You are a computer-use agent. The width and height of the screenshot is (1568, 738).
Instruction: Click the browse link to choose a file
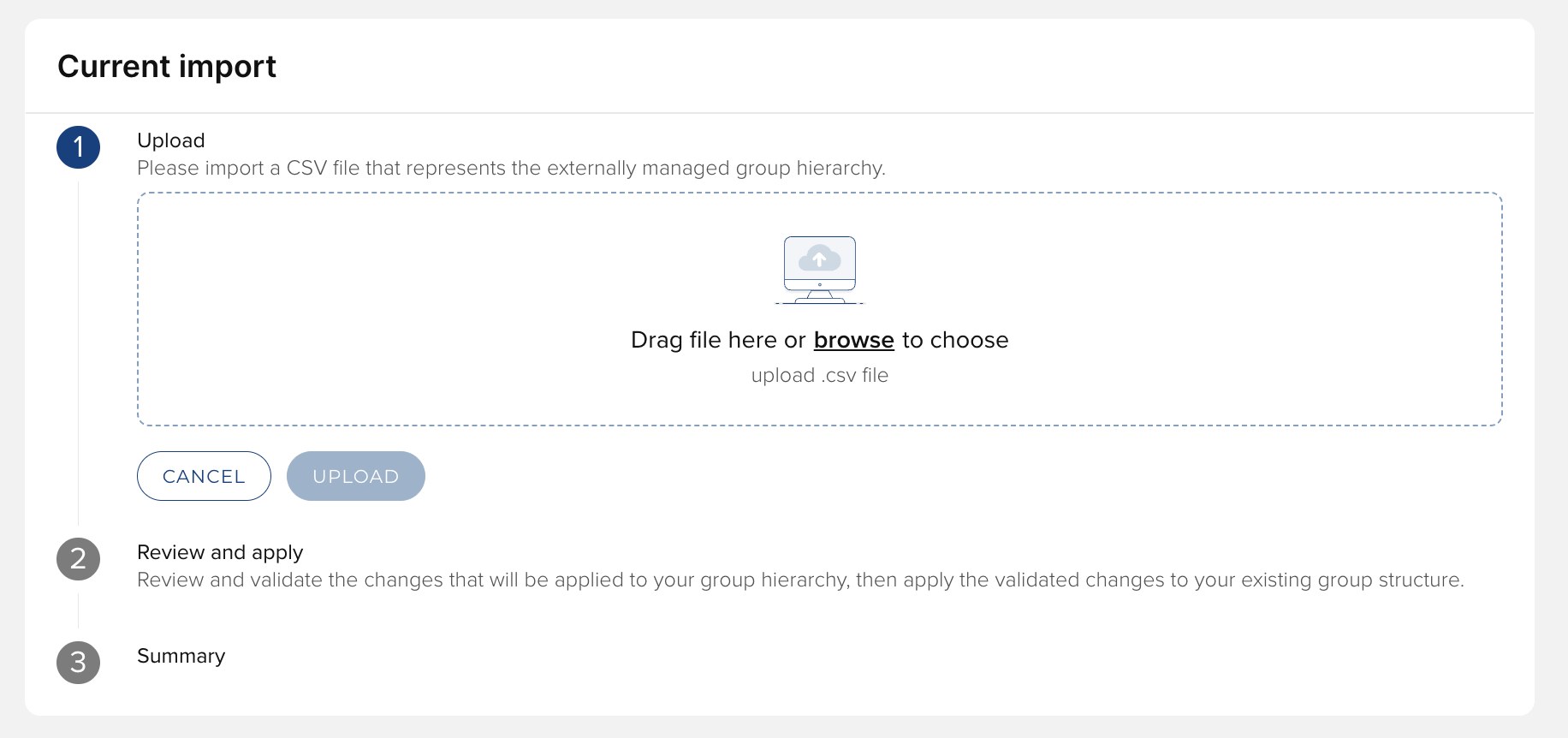(x=853, y=340)
